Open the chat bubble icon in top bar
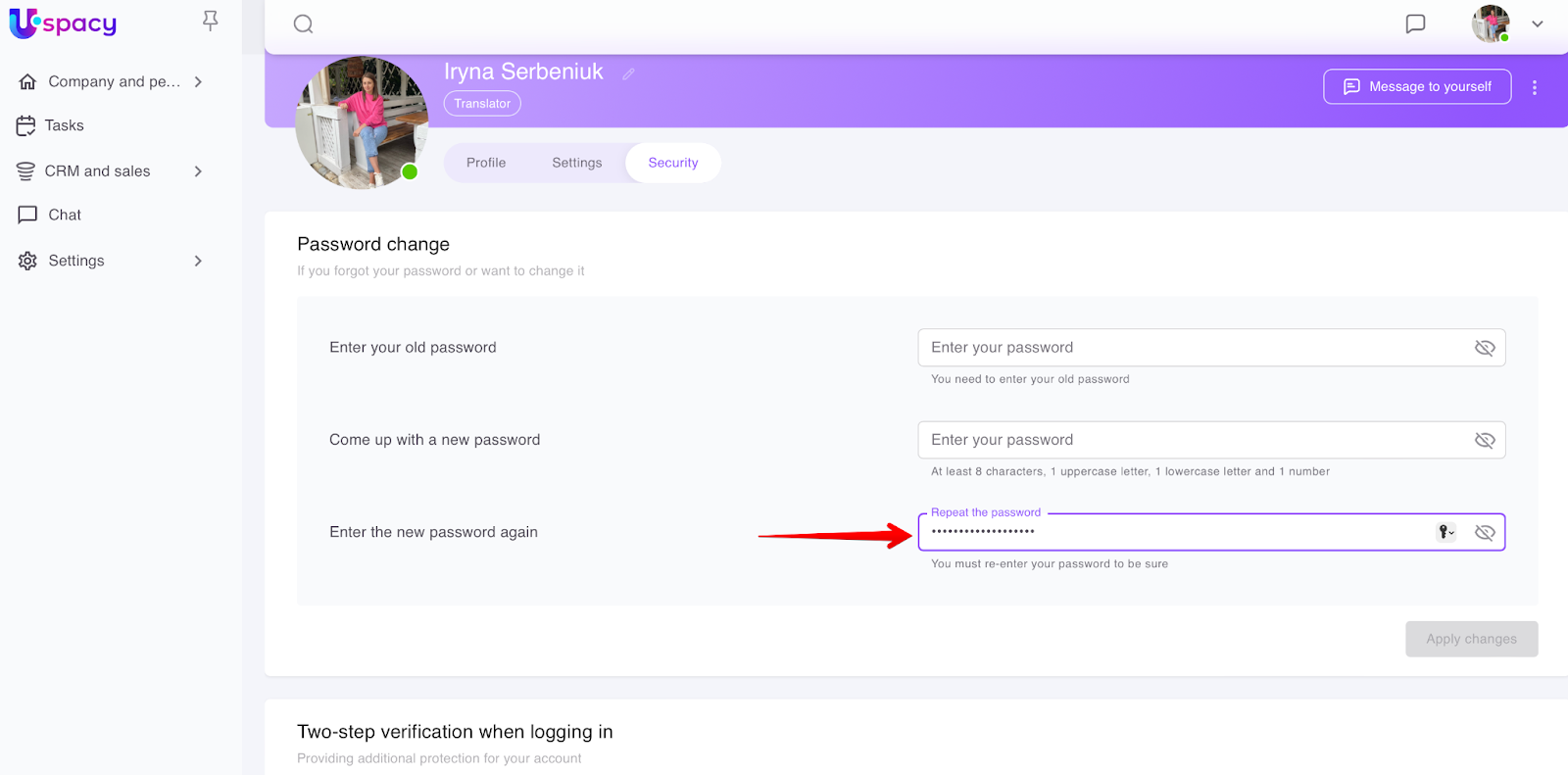Viewport: 1568px width, 775px height. [x=1415, y=24]
